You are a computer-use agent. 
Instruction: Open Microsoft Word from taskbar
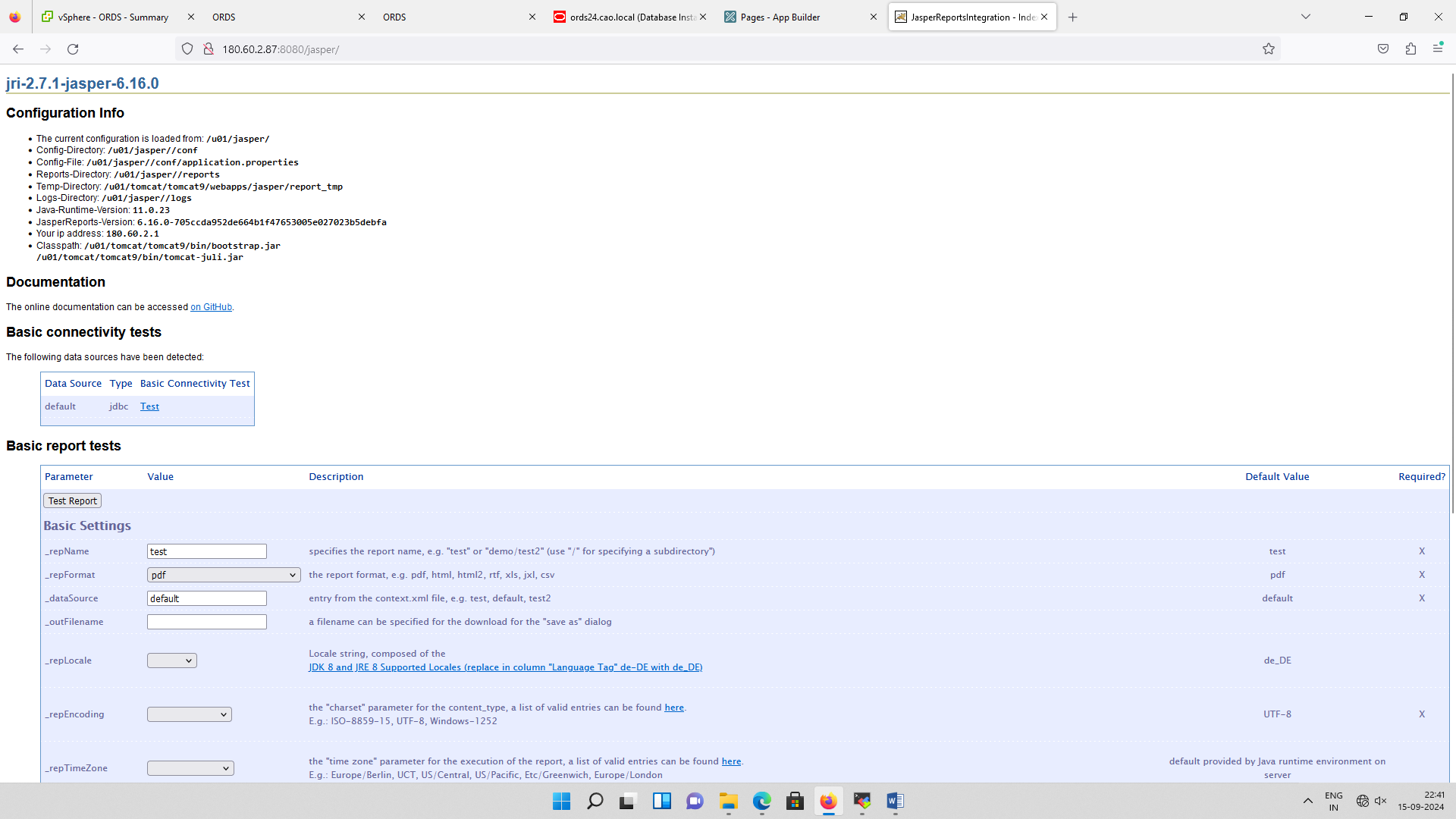[895, 801]
